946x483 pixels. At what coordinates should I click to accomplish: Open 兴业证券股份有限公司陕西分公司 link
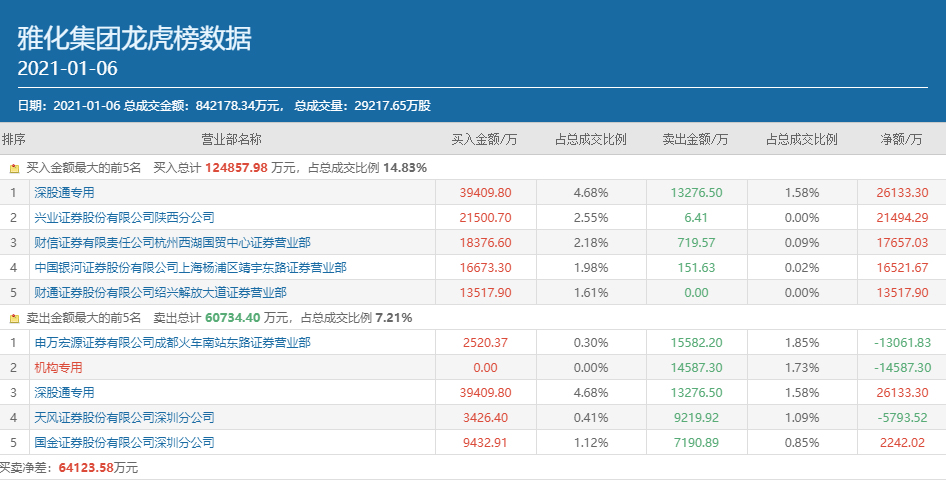[124, 217]
